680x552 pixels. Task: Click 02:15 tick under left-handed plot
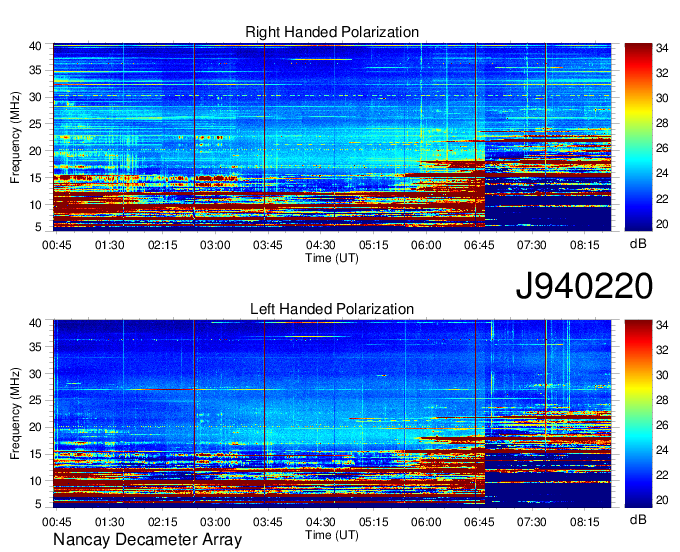point(163,522)
